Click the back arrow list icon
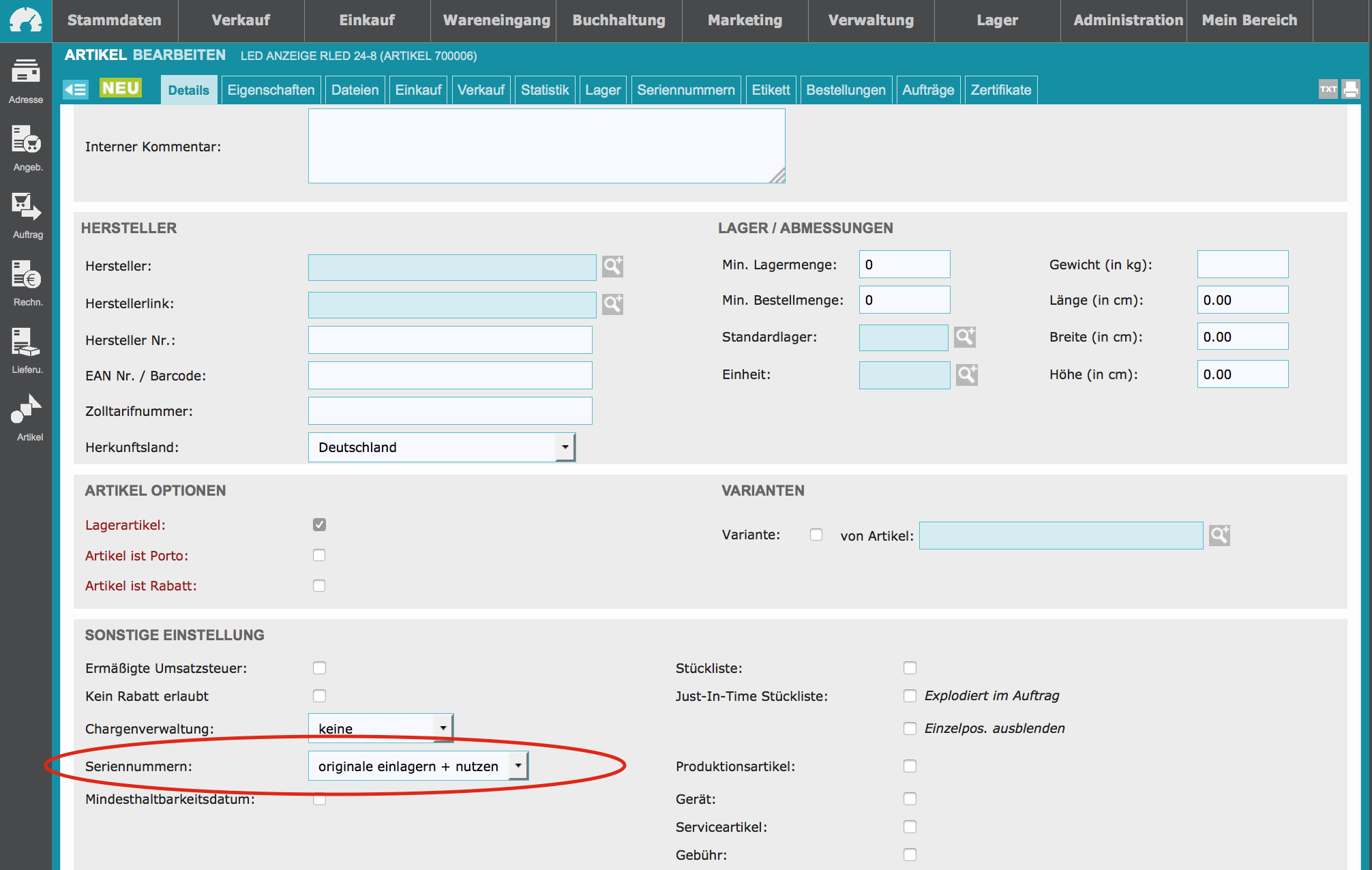The image size is (1372, 870). point(76,89)
